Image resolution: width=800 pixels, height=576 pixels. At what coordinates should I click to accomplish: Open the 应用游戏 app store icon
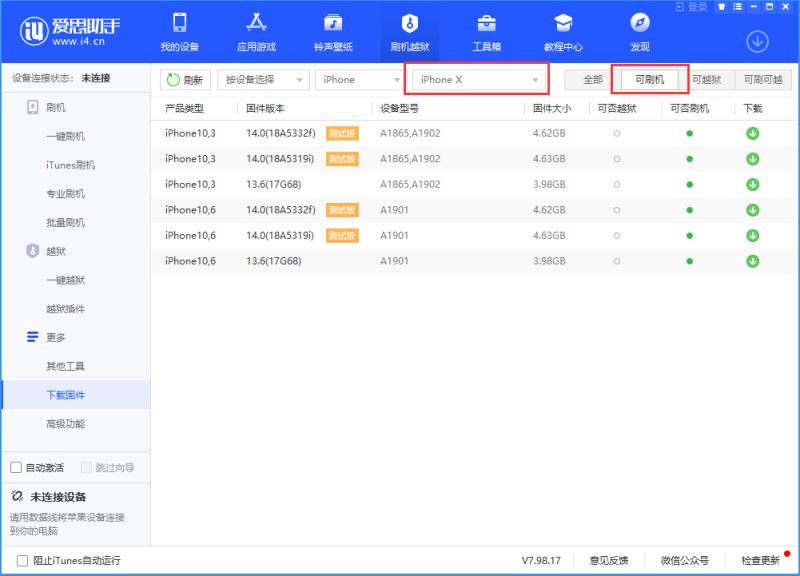pyautogui.click(x=256, y=23)
